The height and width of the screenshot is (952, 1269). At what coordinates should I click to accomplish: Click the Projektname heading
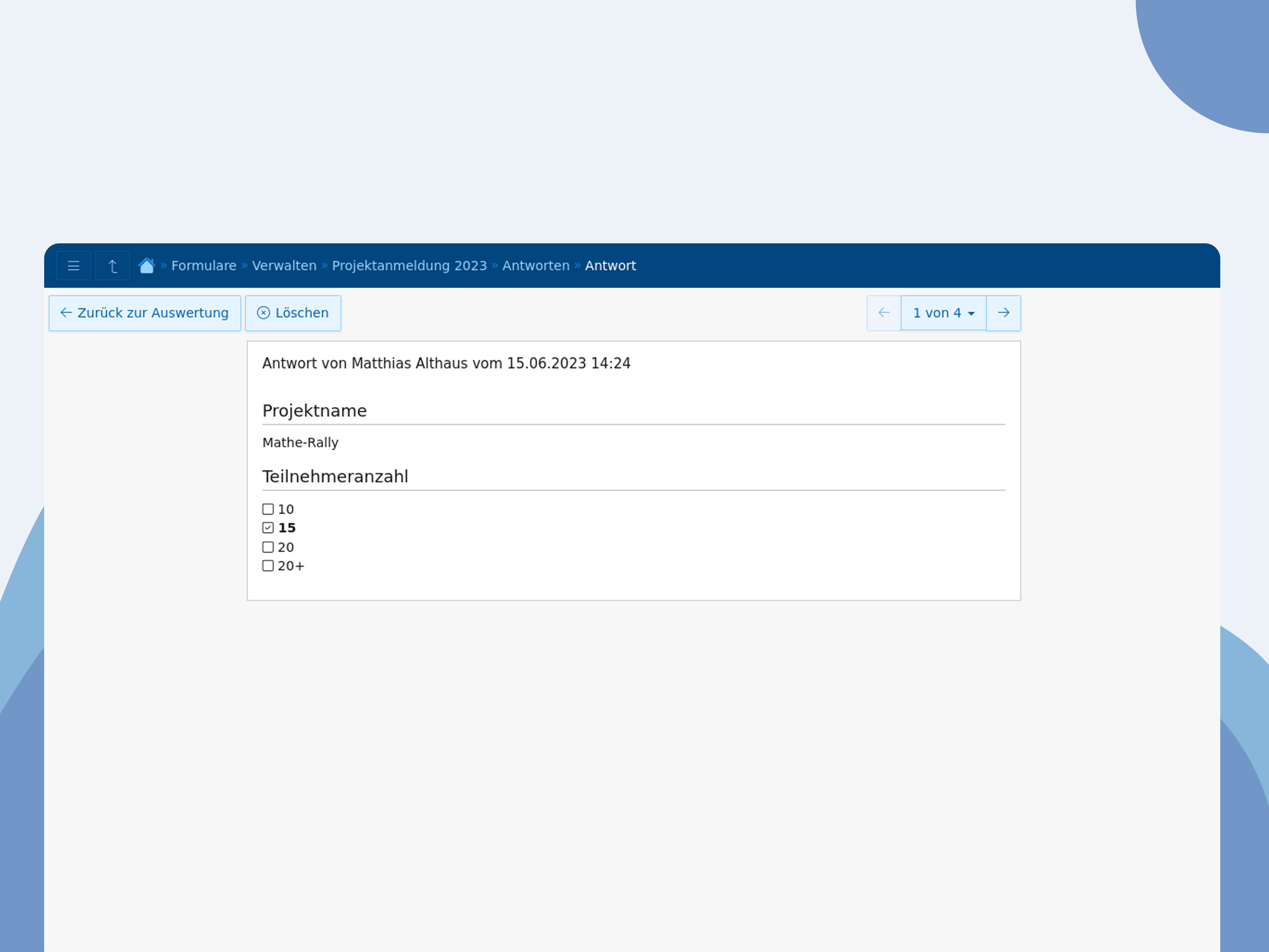click(314, 411)
